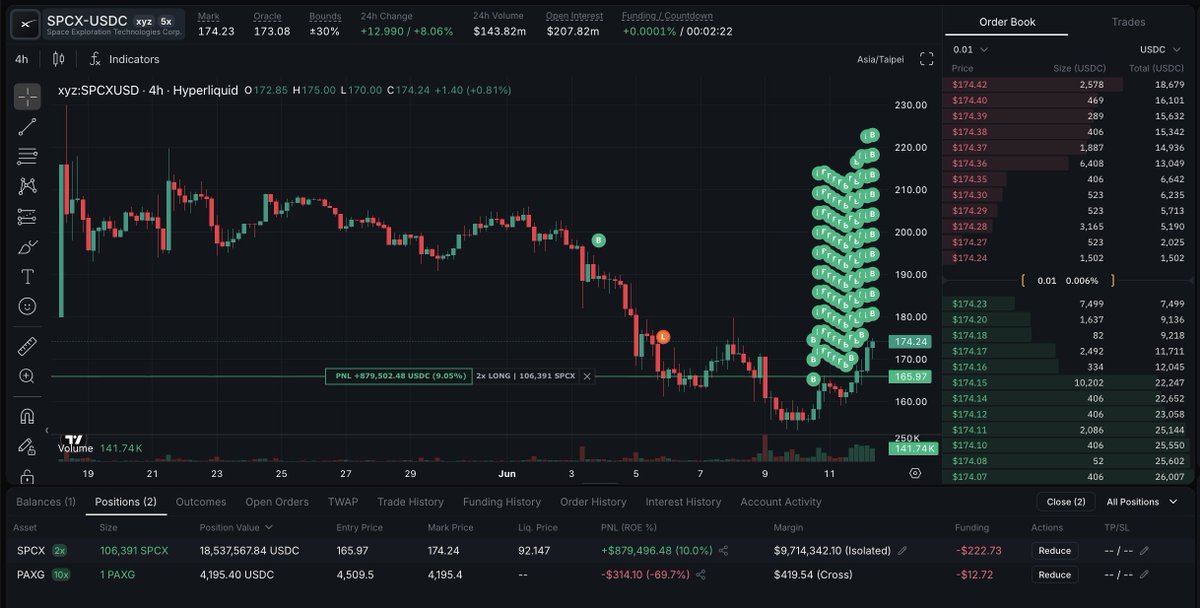
Task: Open the Outcomes tab
Action: click(x=200, y=502)
